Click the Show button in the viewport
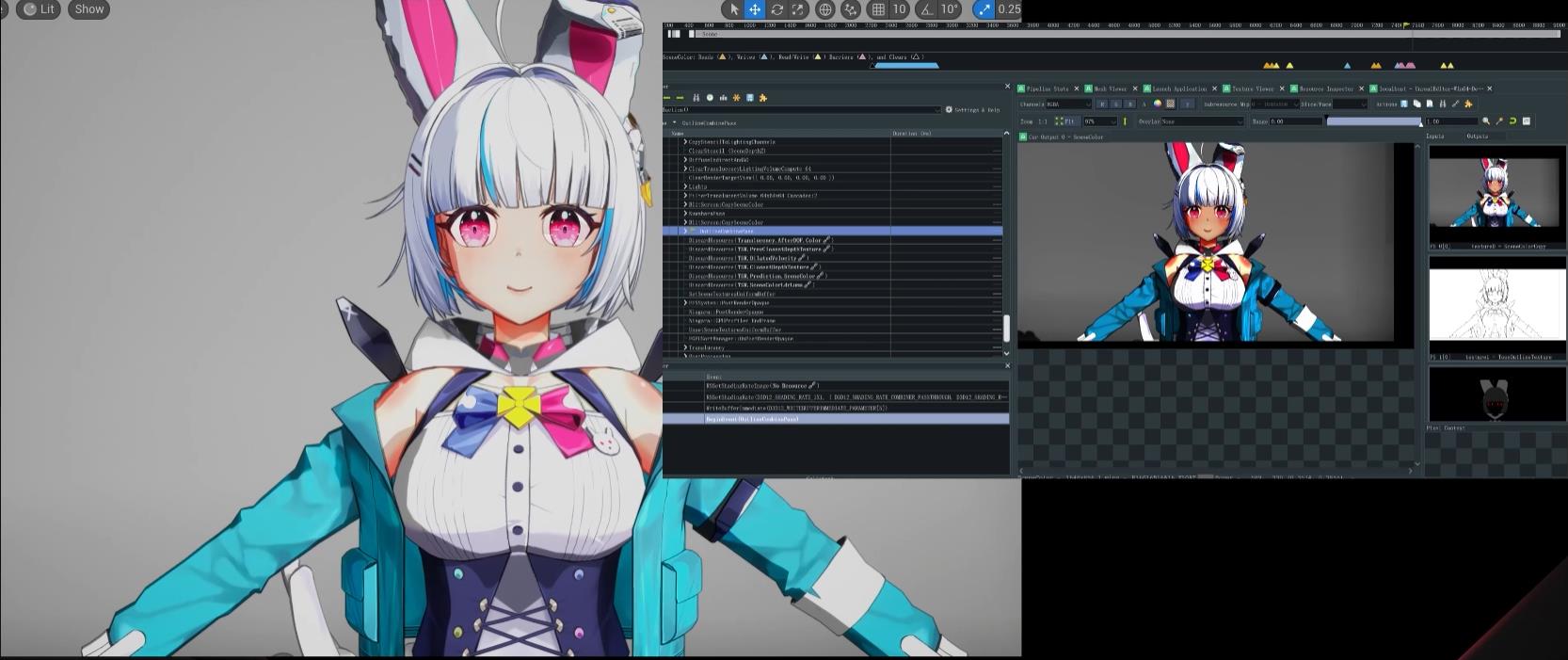1568x660 pixels. pyautogui.click(x=89, y=9)
